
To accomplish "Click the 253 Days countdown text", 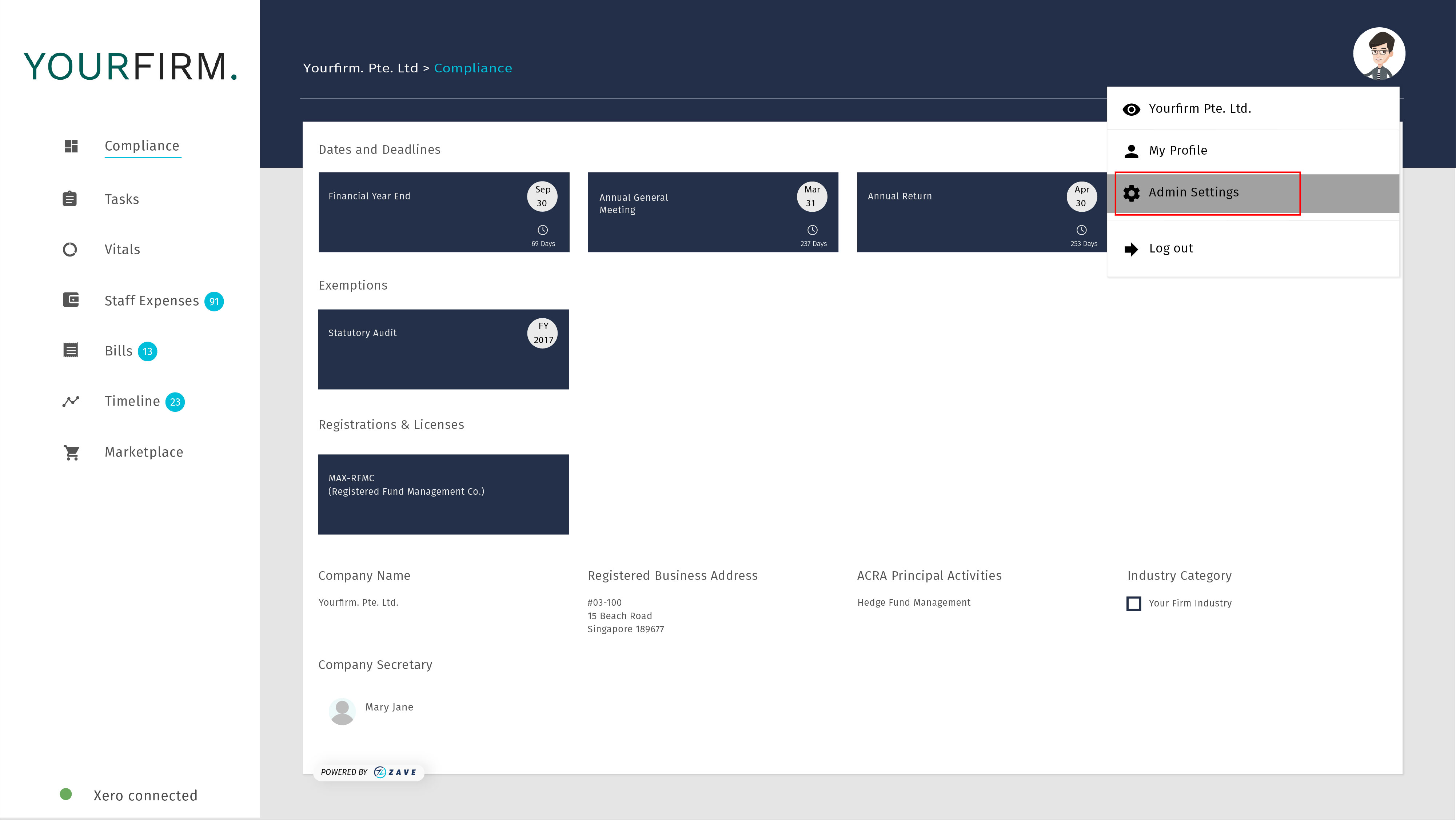I will (x=1084, y=244).
